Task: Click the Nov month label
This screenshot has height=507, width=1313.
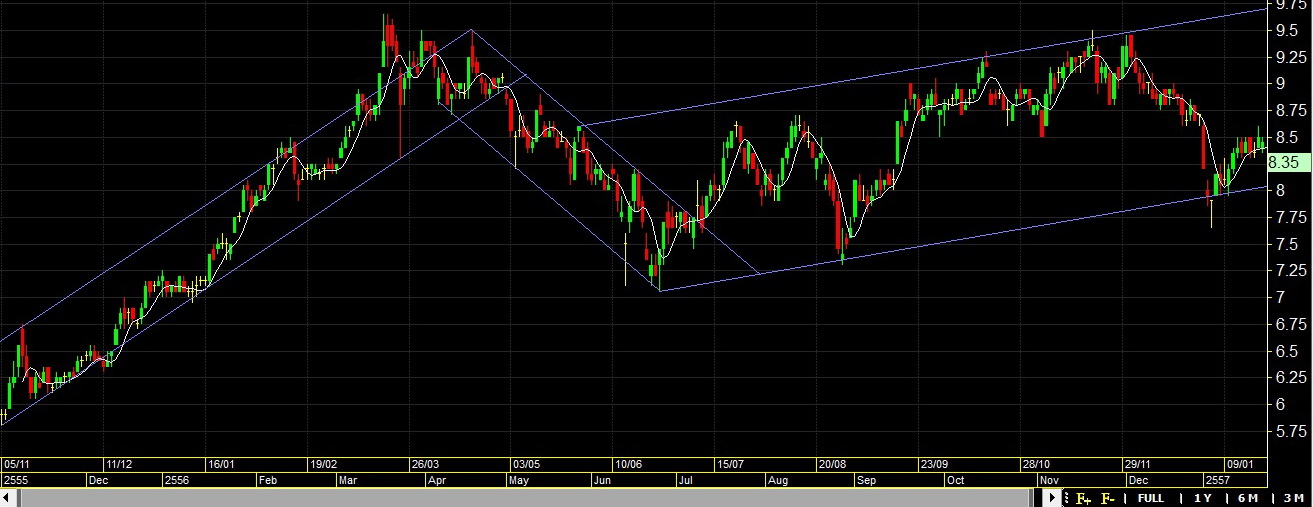Action: coord(1050,481)
